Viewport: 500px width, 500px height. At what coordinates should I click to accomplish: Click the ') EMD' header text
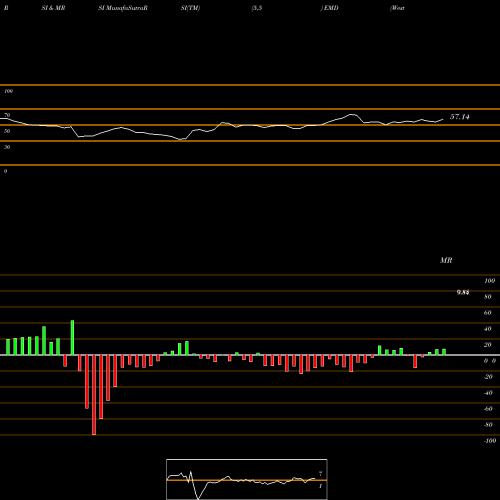pos(329,8)
